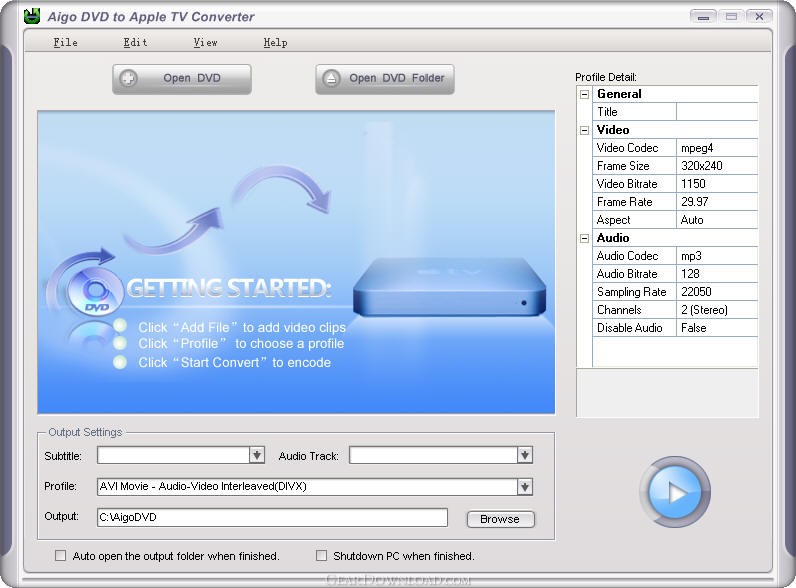Click the eject icon on Open DVD Folder

click(x=331, y=78)
